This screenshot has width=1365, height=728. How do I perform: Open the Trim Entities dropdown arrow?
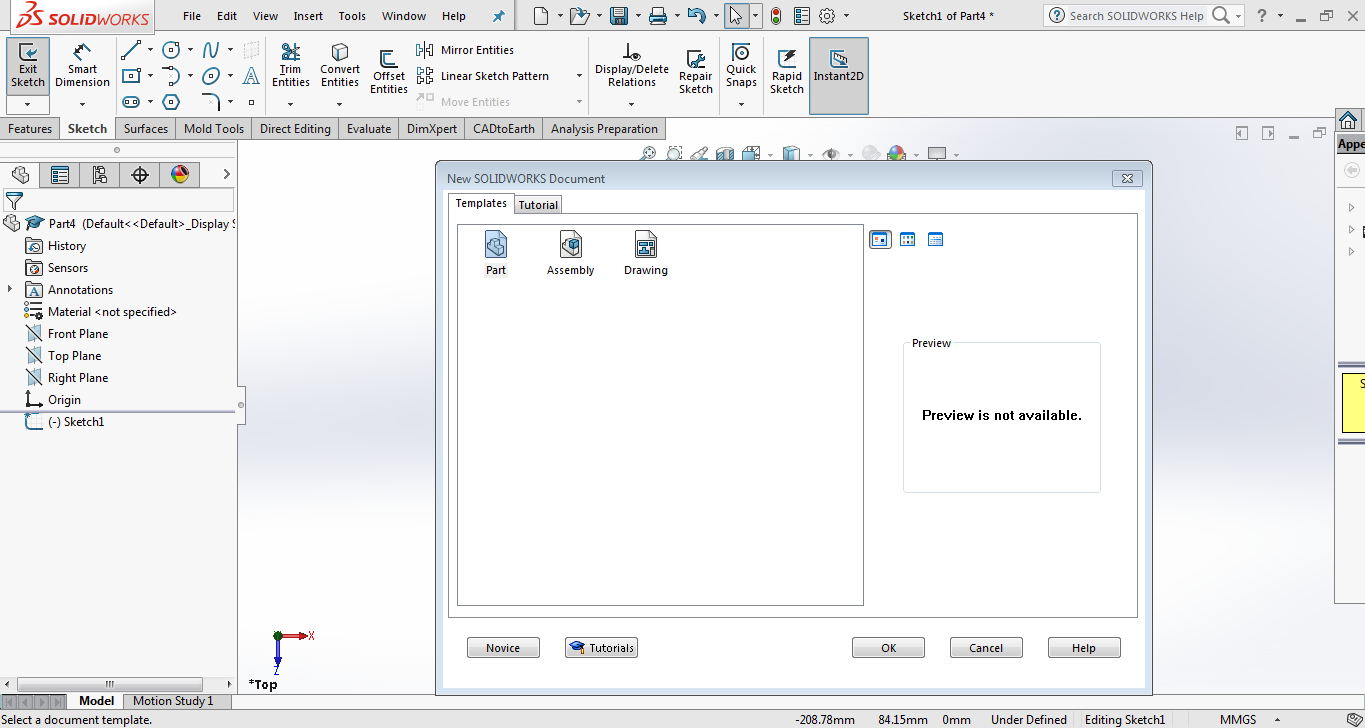[x=290, y=104]
